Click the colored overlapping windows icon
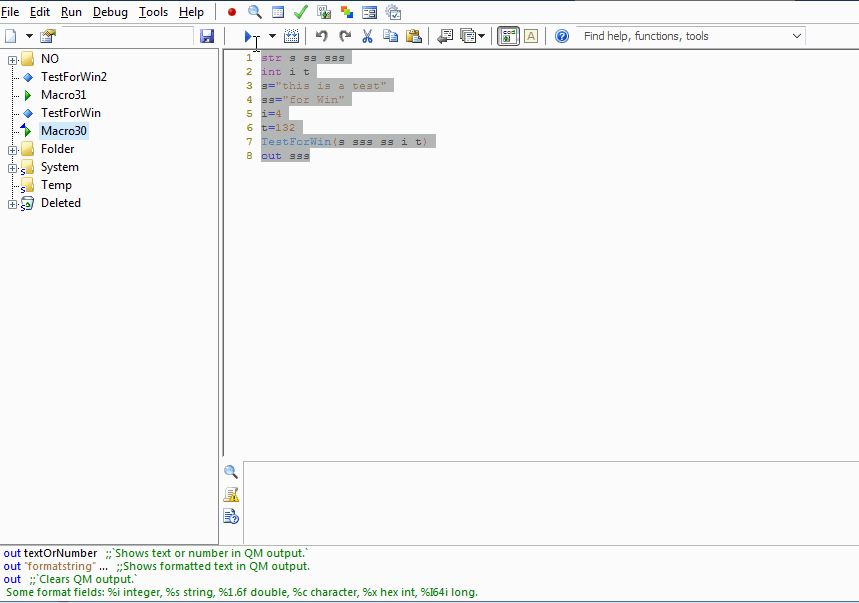Viewport: 859px width, 603px height. pos(347,12)
